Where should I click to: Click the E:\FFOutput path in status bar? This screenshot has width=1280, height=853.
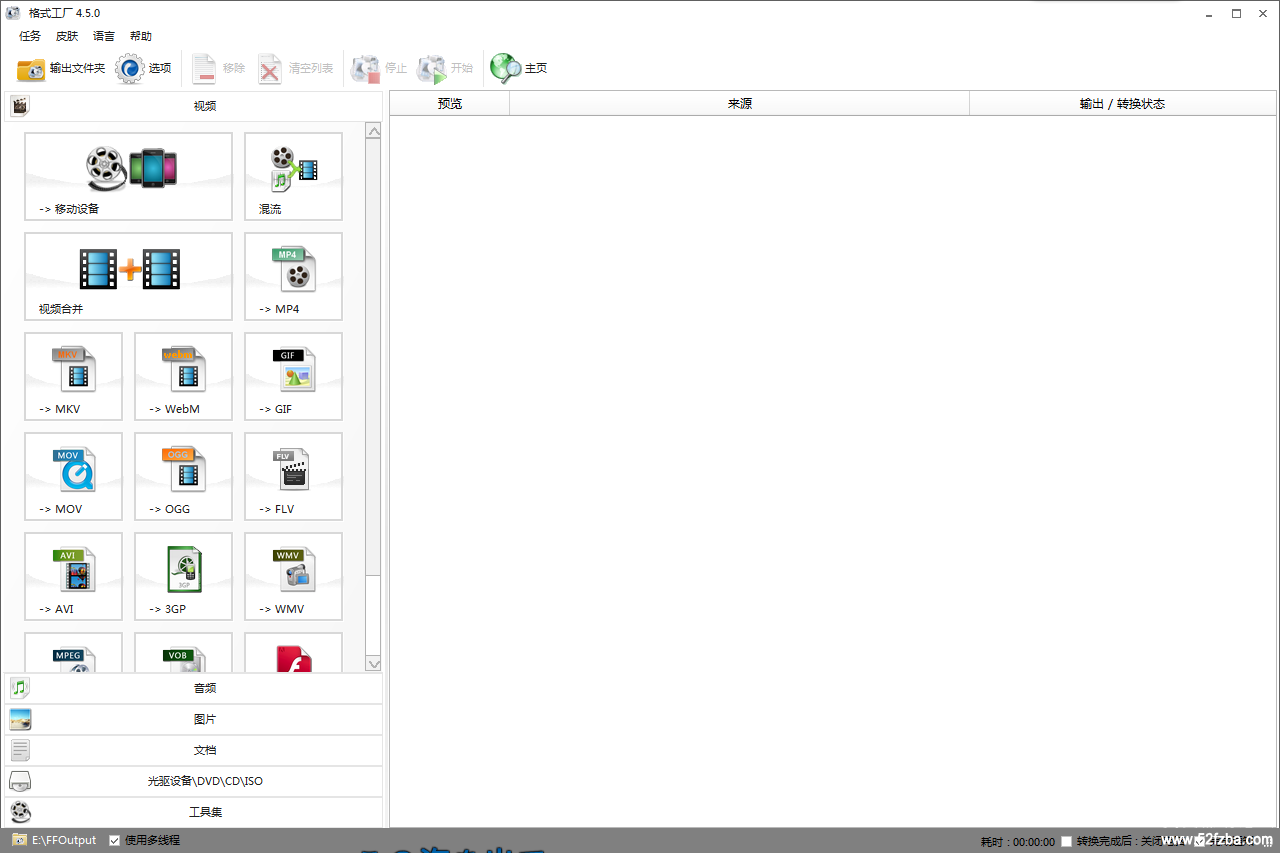coord(64,840)
